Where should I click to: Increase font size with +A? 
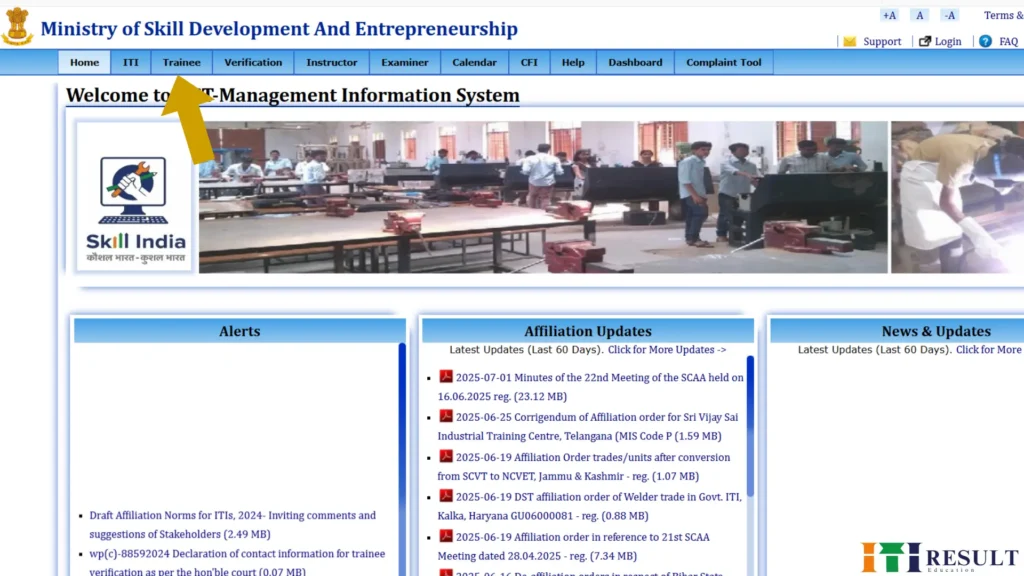[x=889, y=15]
